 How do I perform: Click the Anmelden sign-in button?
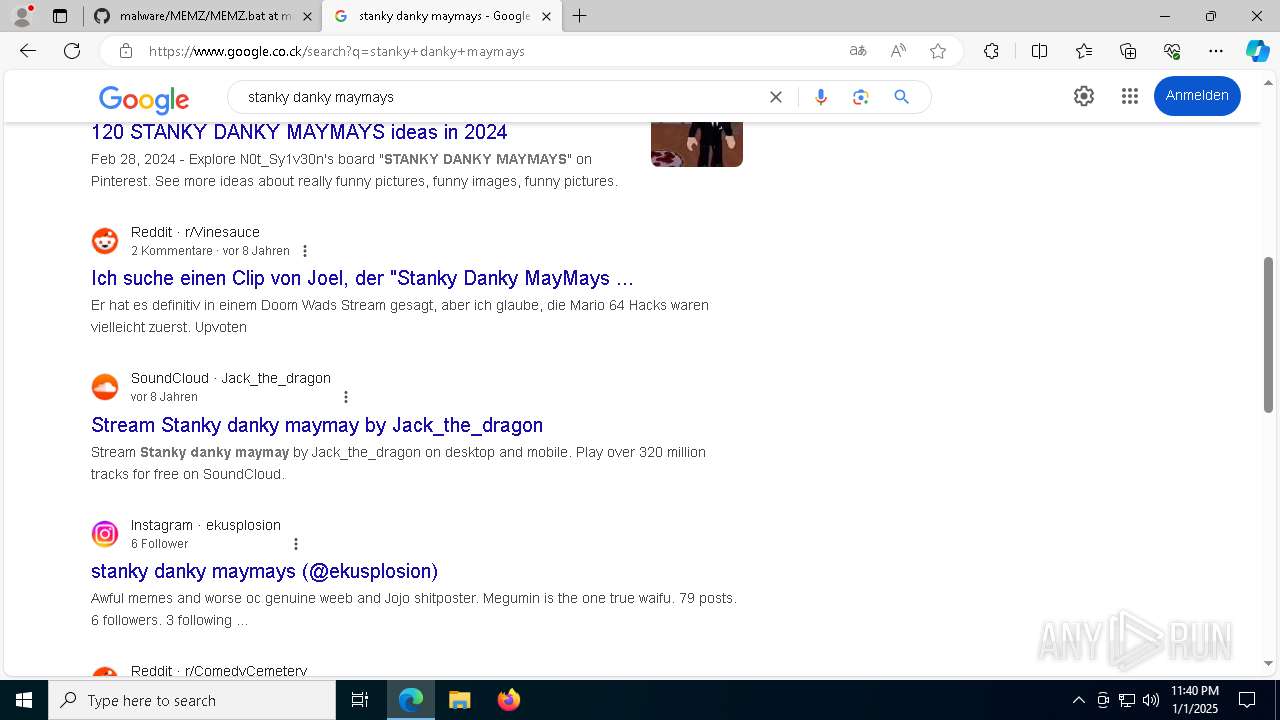[x=1197, y=96]
